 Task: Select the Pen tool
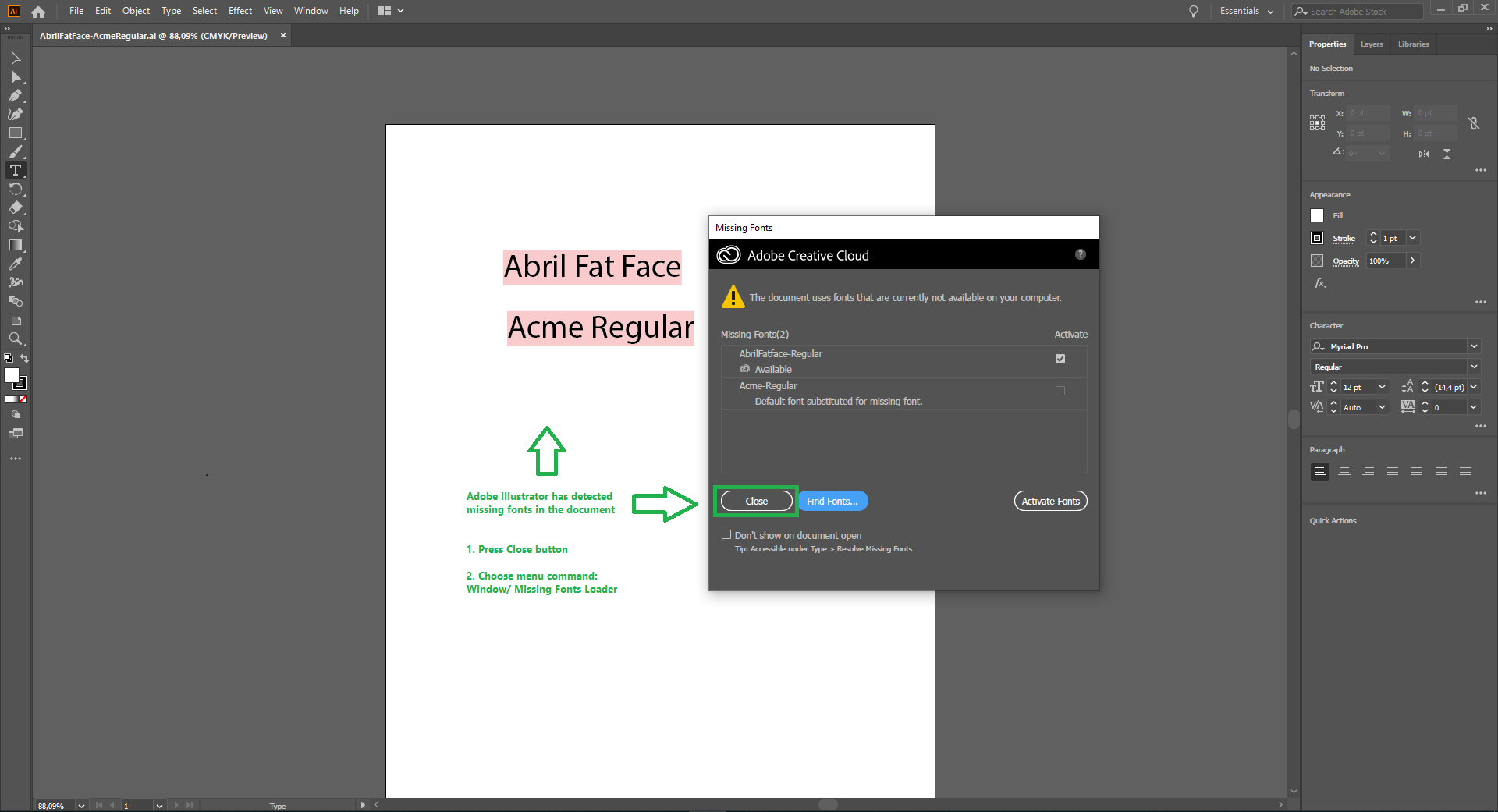tap(15, 96)
